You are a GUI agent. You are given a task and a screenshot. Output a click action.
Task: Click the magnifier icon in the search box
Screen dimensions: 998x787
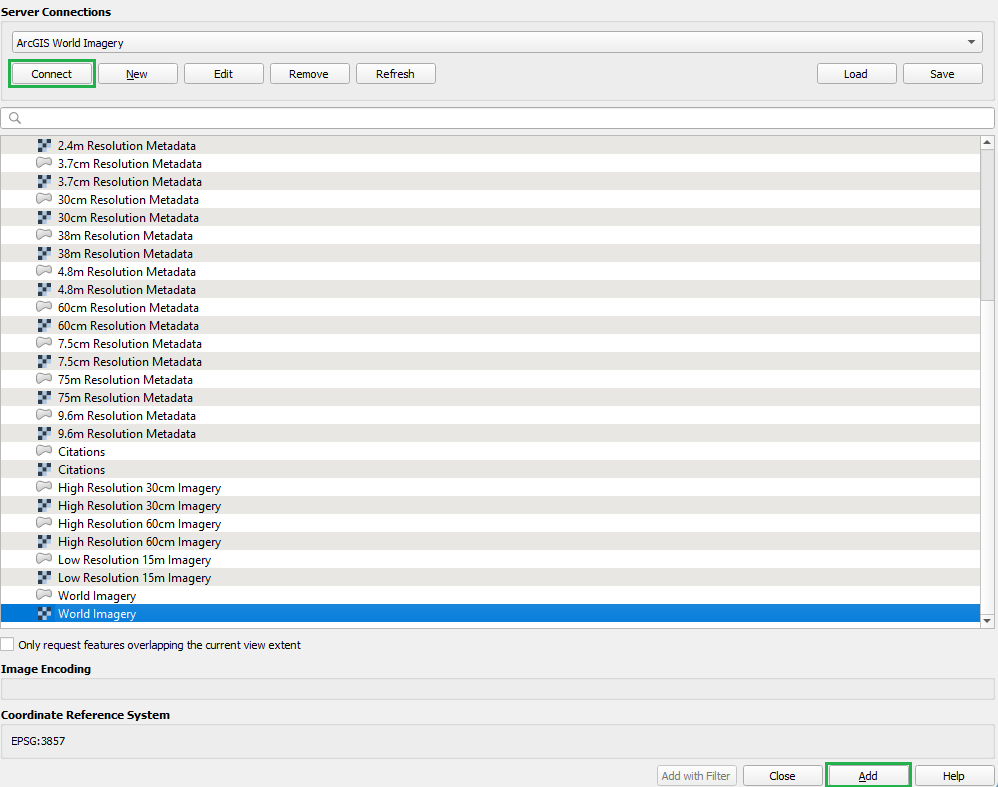pos(15,118)
